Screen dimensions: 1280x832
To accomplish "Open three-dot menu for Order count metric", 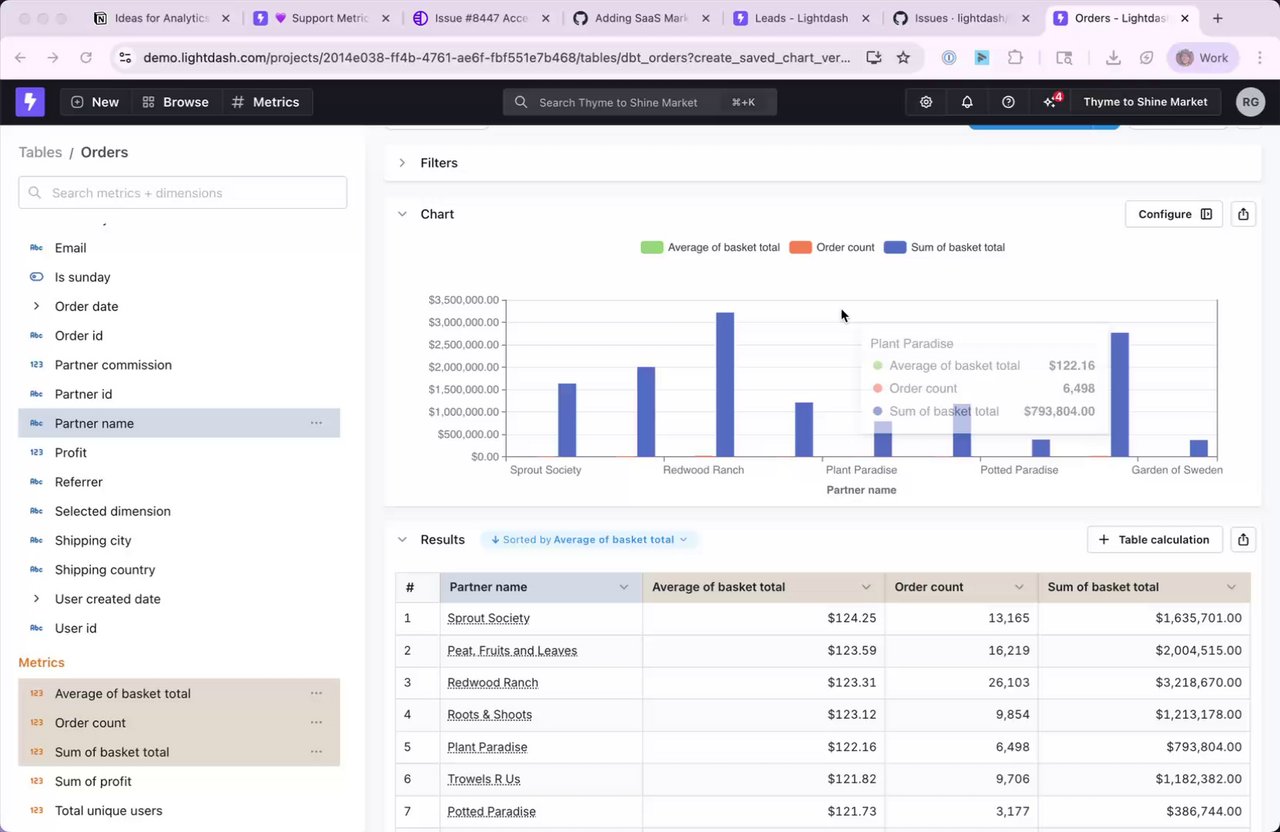I will 316,722.
